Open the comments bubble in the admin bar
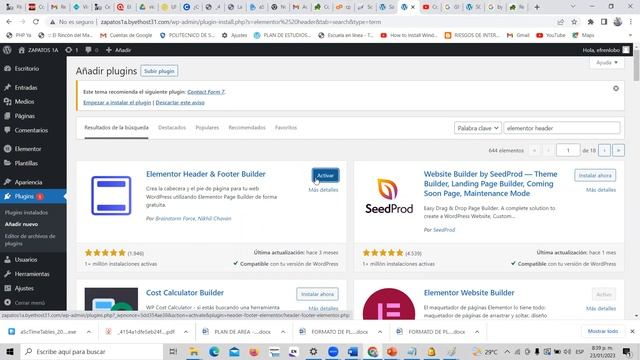This screenshot has width=640, height=360. (x=91, y=50)
